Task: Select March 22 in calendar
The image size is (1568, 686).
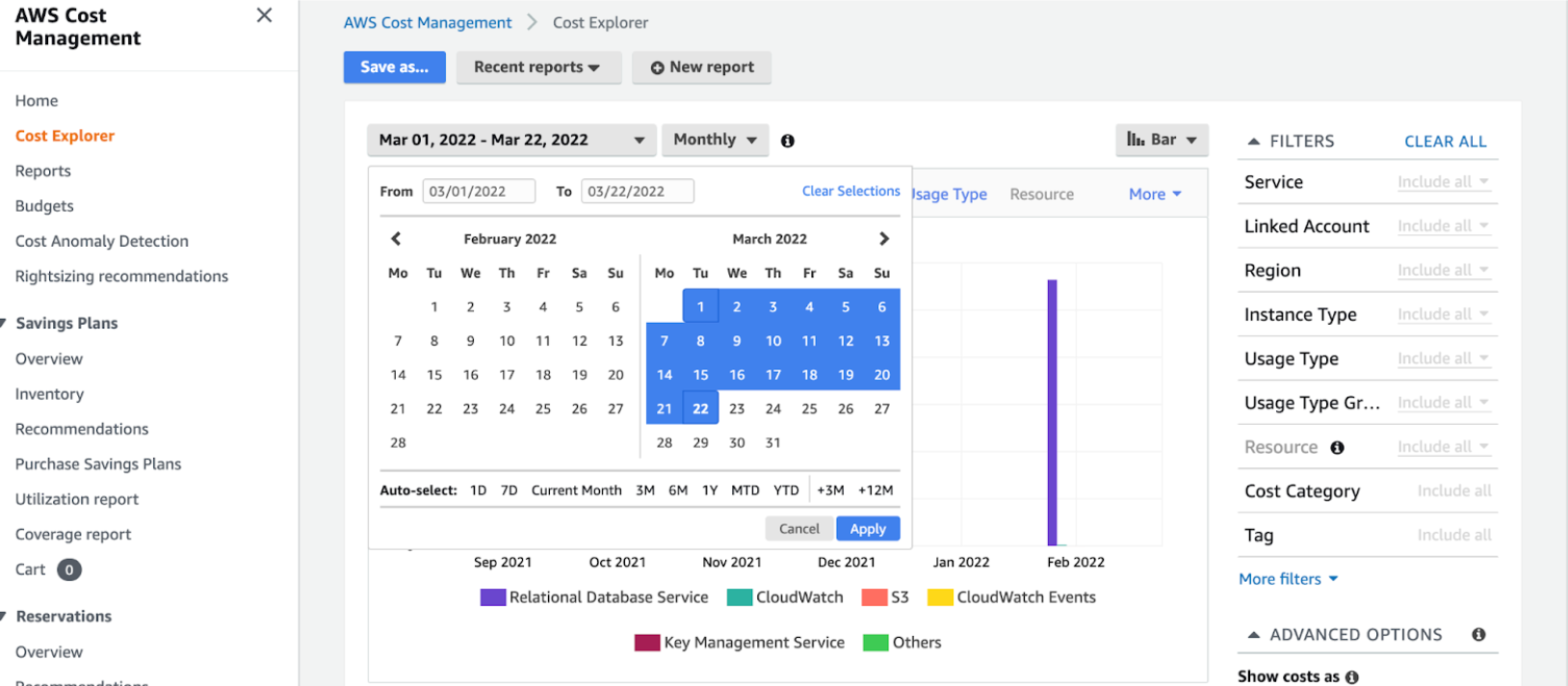Action: click(x=701, y=409)
